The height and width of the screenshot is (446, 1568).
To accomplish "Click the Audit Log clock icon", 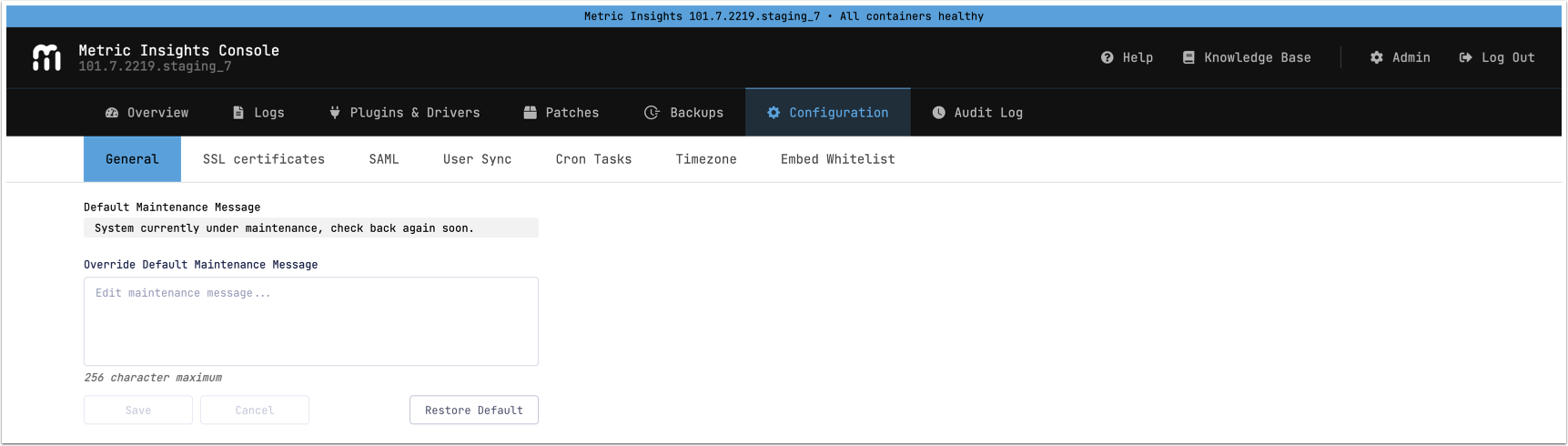I will coord(938,113).
